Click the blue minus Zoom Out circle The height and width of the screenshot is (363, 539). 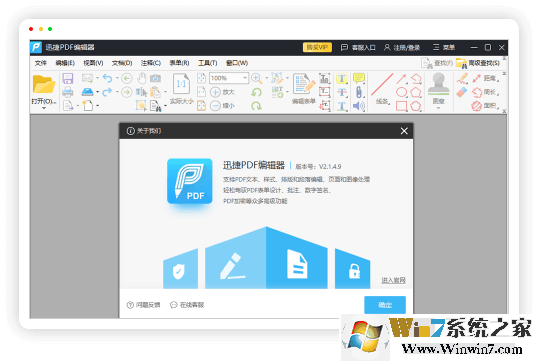point(215,106)
